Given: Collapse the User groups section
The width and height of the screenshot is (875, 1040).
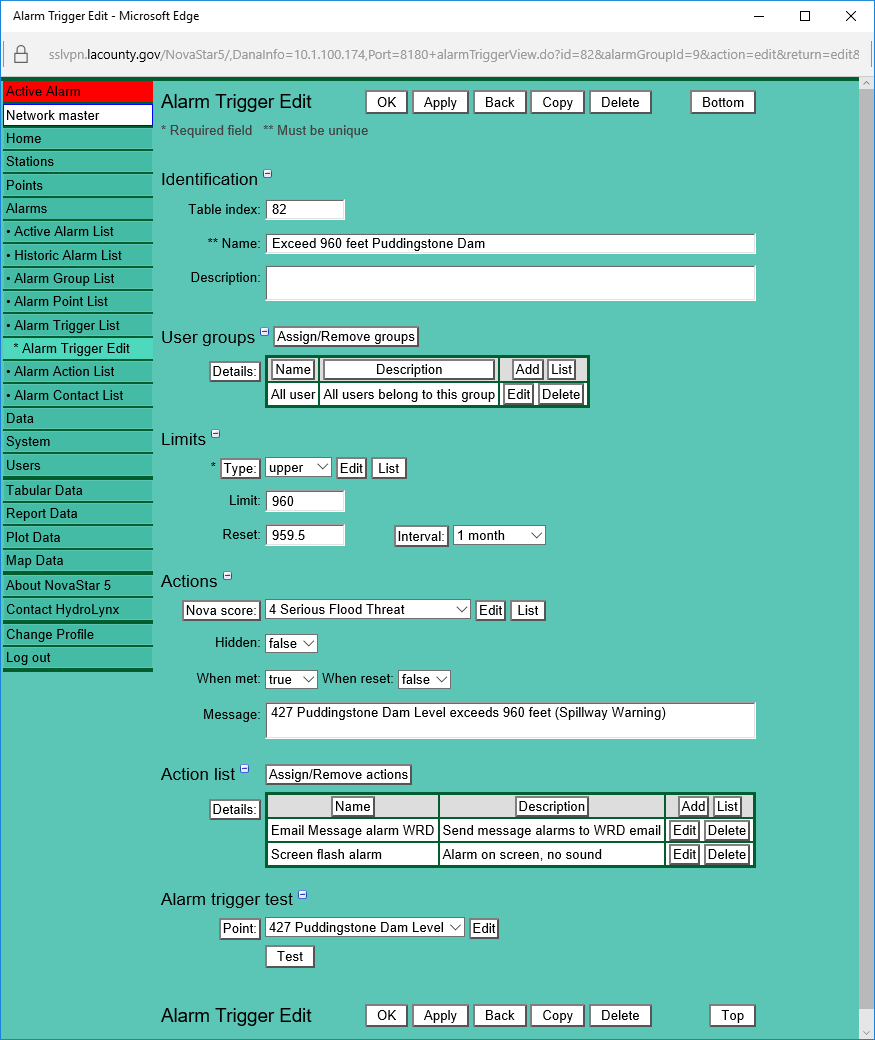Looking at the screenshot, I should click(x=265, y=333).
